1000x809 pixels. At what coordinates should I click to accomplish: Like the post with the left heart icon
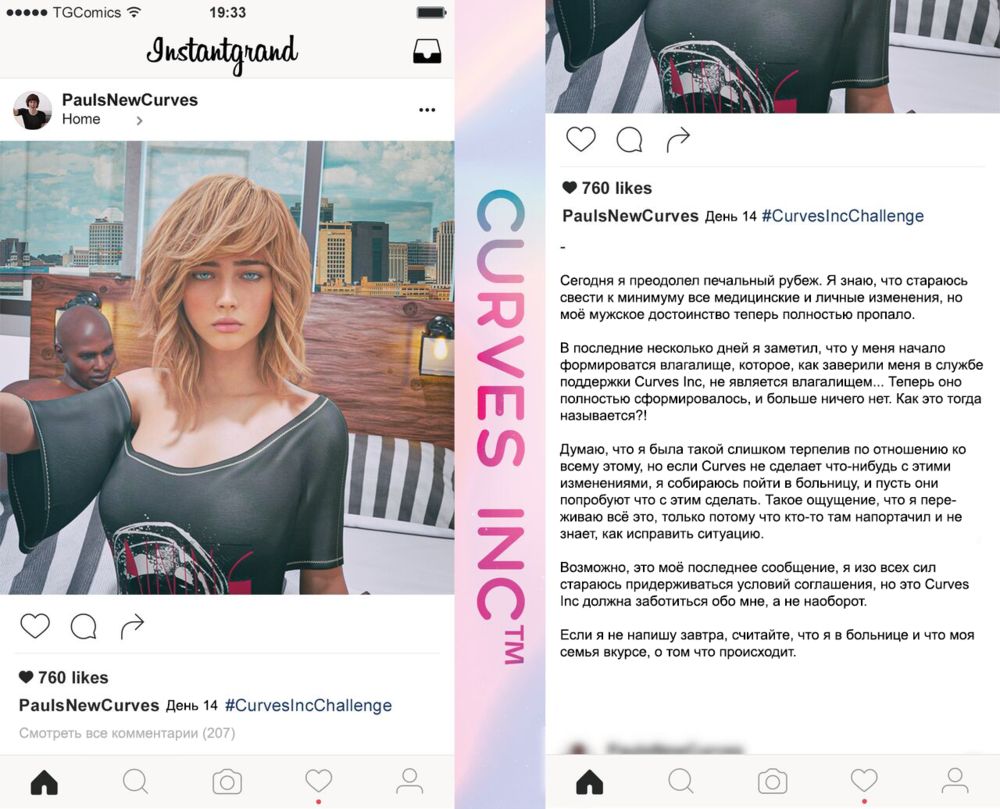[35, 626]
